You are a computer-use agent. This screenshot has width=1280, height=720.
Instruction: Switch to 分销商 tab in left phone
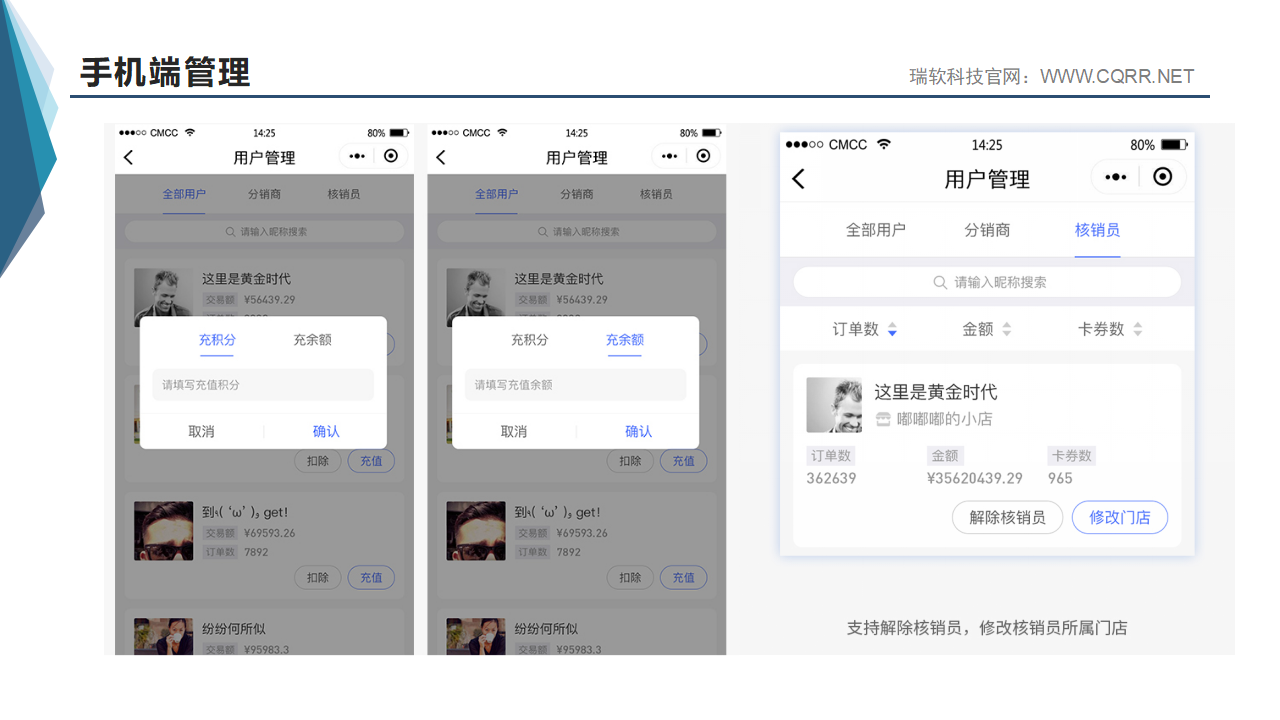(265, 194)
